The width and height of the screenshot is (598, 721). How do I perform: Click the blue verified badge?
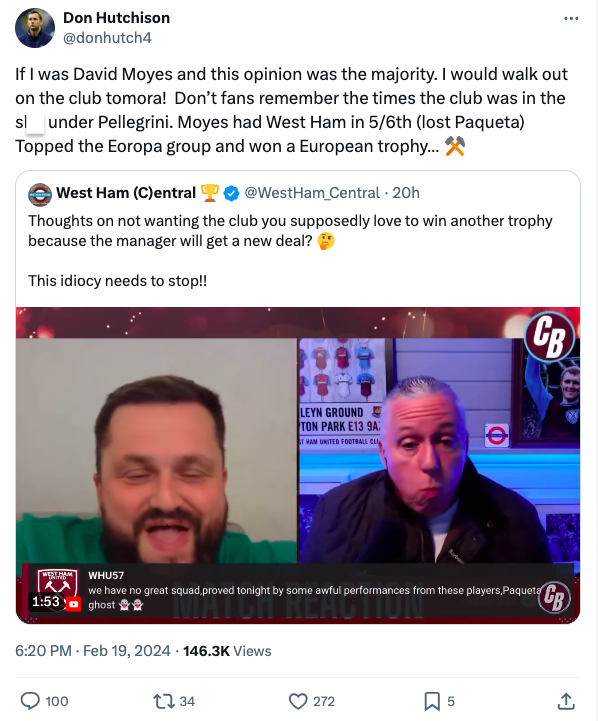click(x=231, y=194)
